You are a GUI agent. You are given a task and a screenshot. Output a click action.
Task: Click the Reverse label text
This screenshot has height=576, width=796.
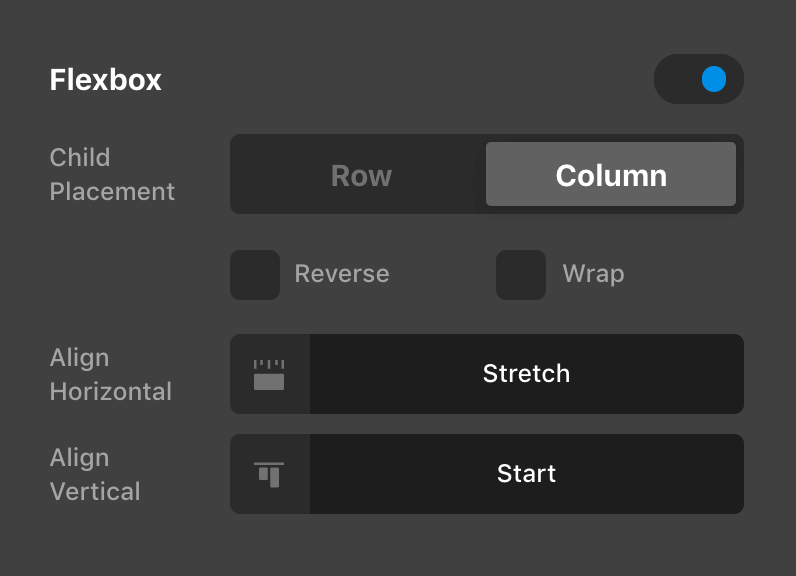coord(342,274)
